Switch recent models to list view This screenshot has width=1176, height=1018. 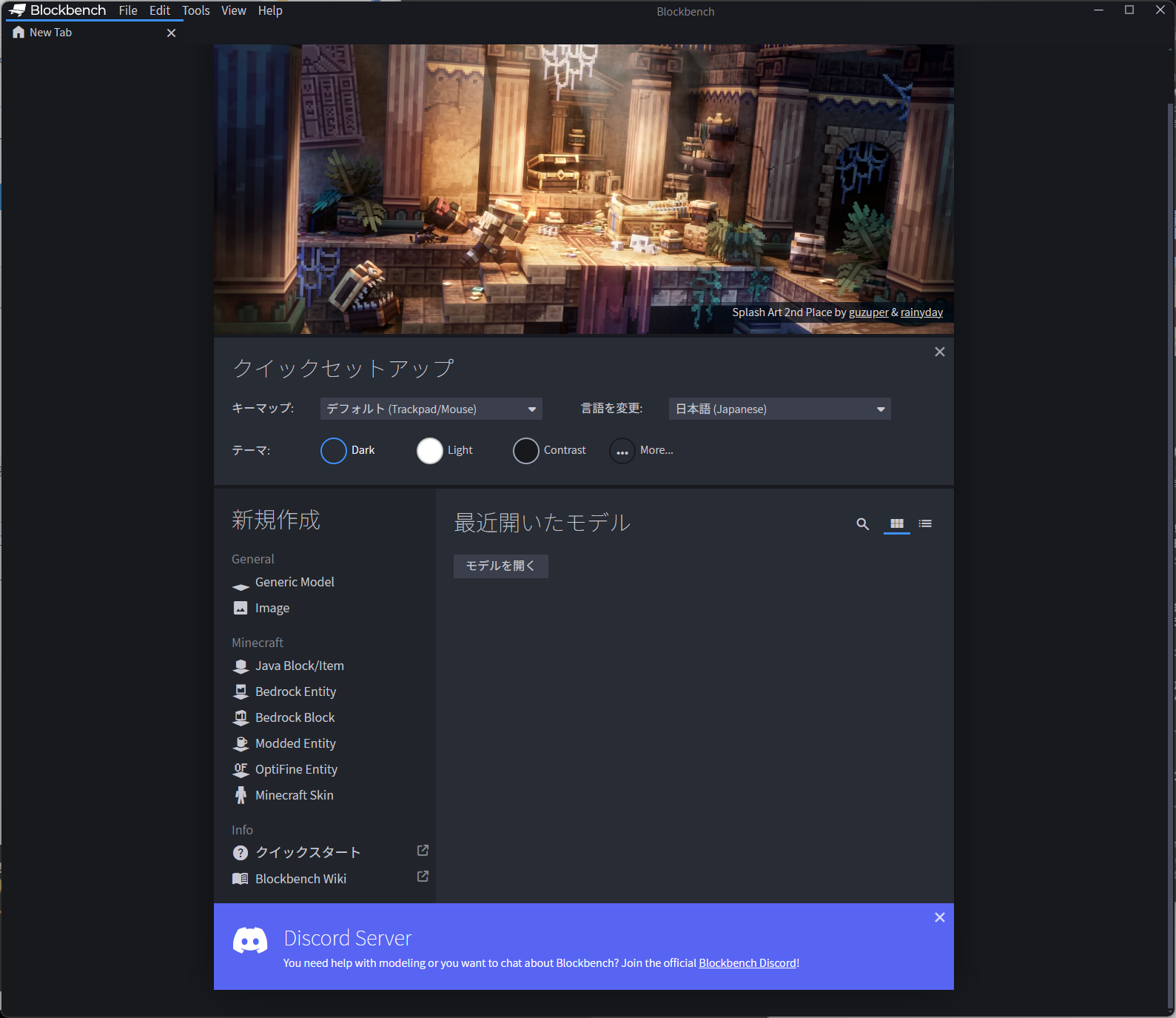click(925, 523)
